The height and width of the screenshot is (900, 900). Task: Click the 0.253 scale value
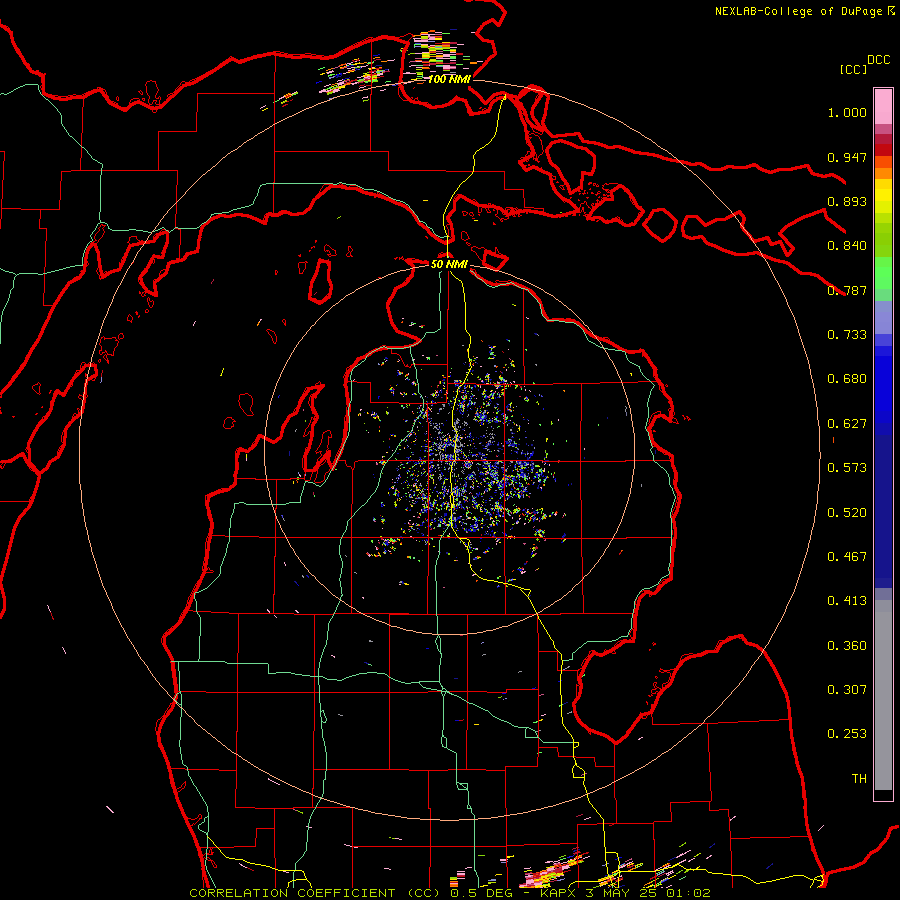pyautogui.click(x=847, y=734)
